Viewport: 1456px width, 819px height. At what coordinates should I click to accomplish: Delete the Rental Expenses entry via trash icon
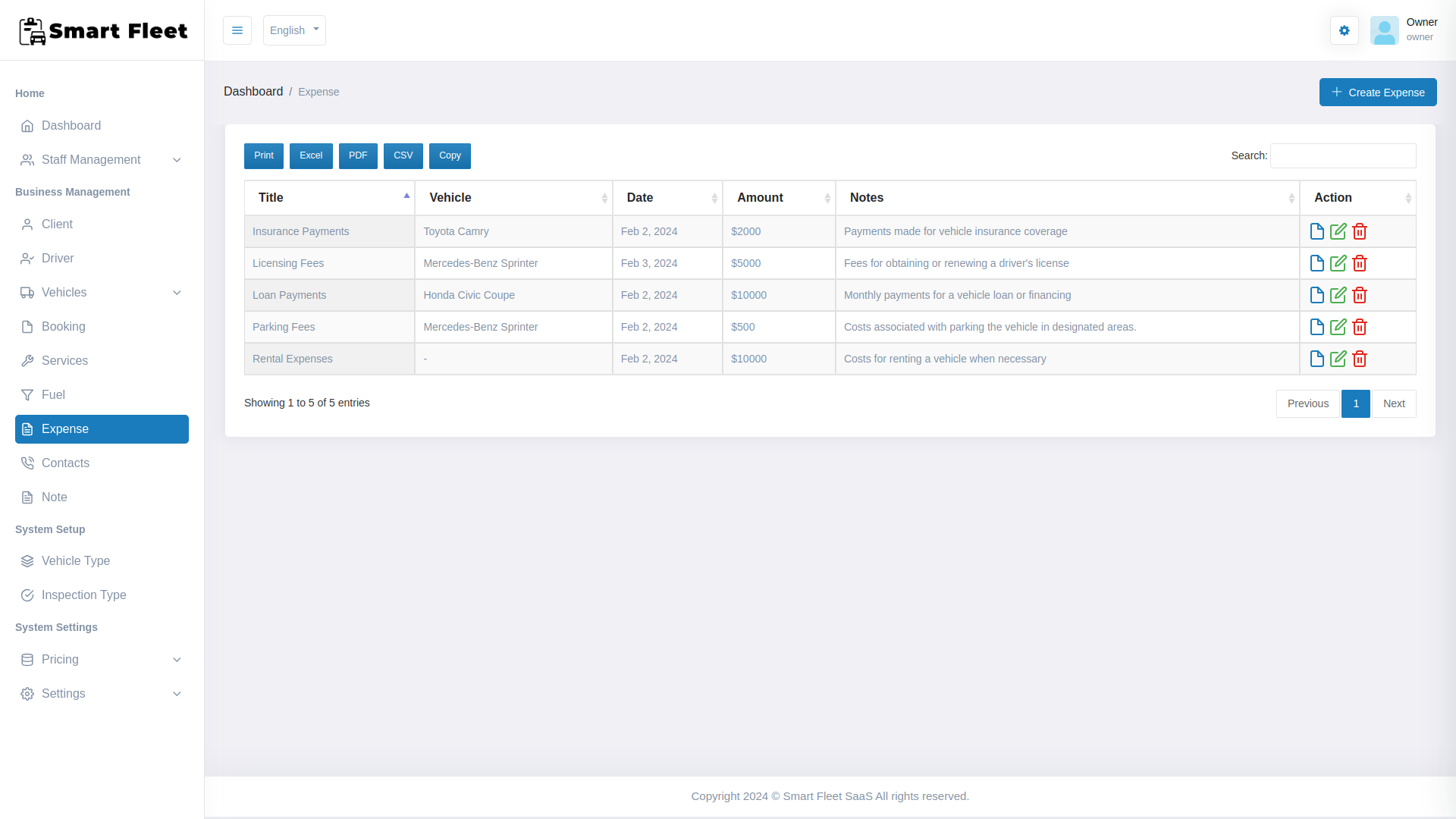tap(1359, 359)
